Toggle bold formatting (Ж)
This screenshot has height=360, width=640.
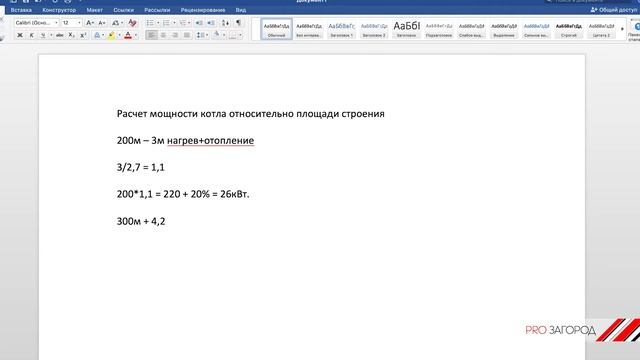(x=20, y=36)
